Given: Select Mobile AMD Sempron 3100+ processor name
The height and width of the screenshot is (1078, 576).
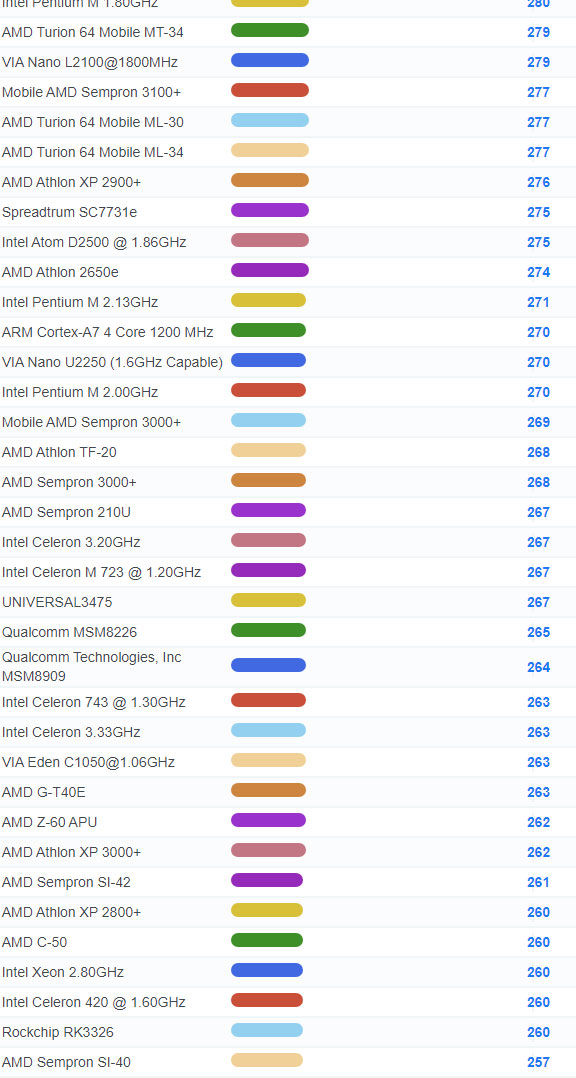Looking at the screenshot, I should (x=91, y=92).
